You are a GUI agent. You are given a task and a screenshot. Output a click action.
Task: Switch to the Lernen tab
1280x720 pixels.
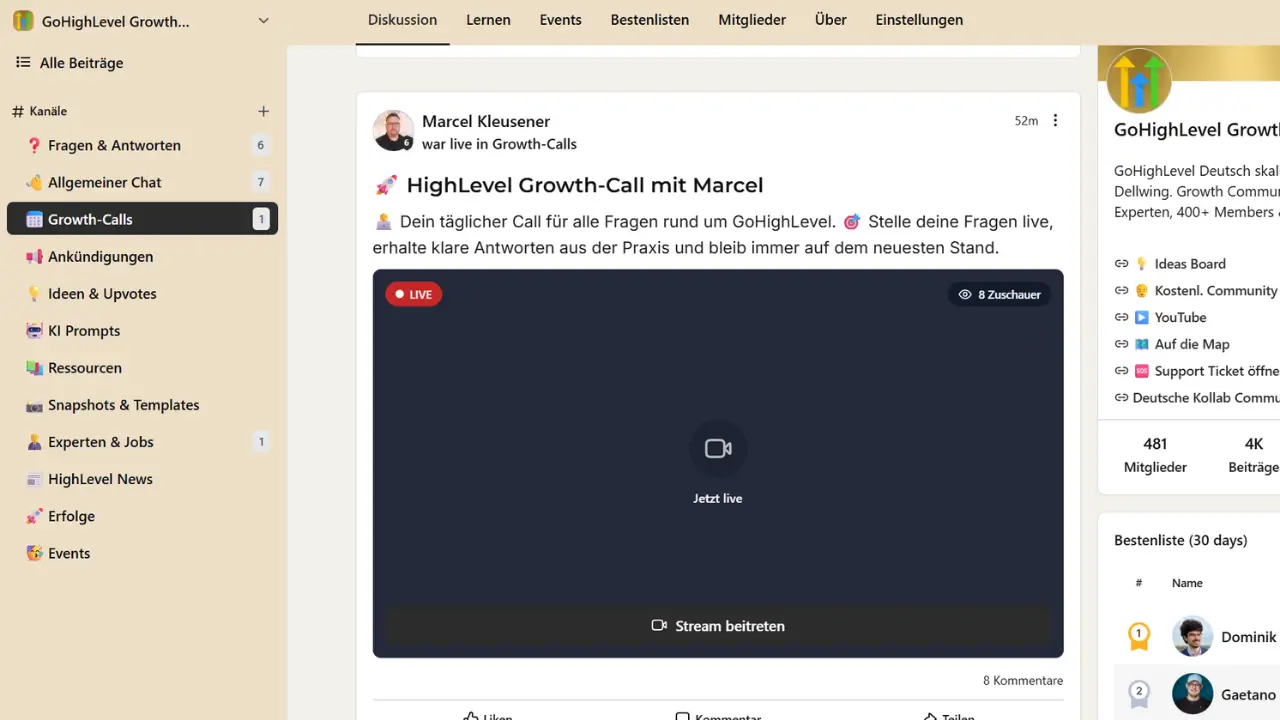[x=488, y=20]
